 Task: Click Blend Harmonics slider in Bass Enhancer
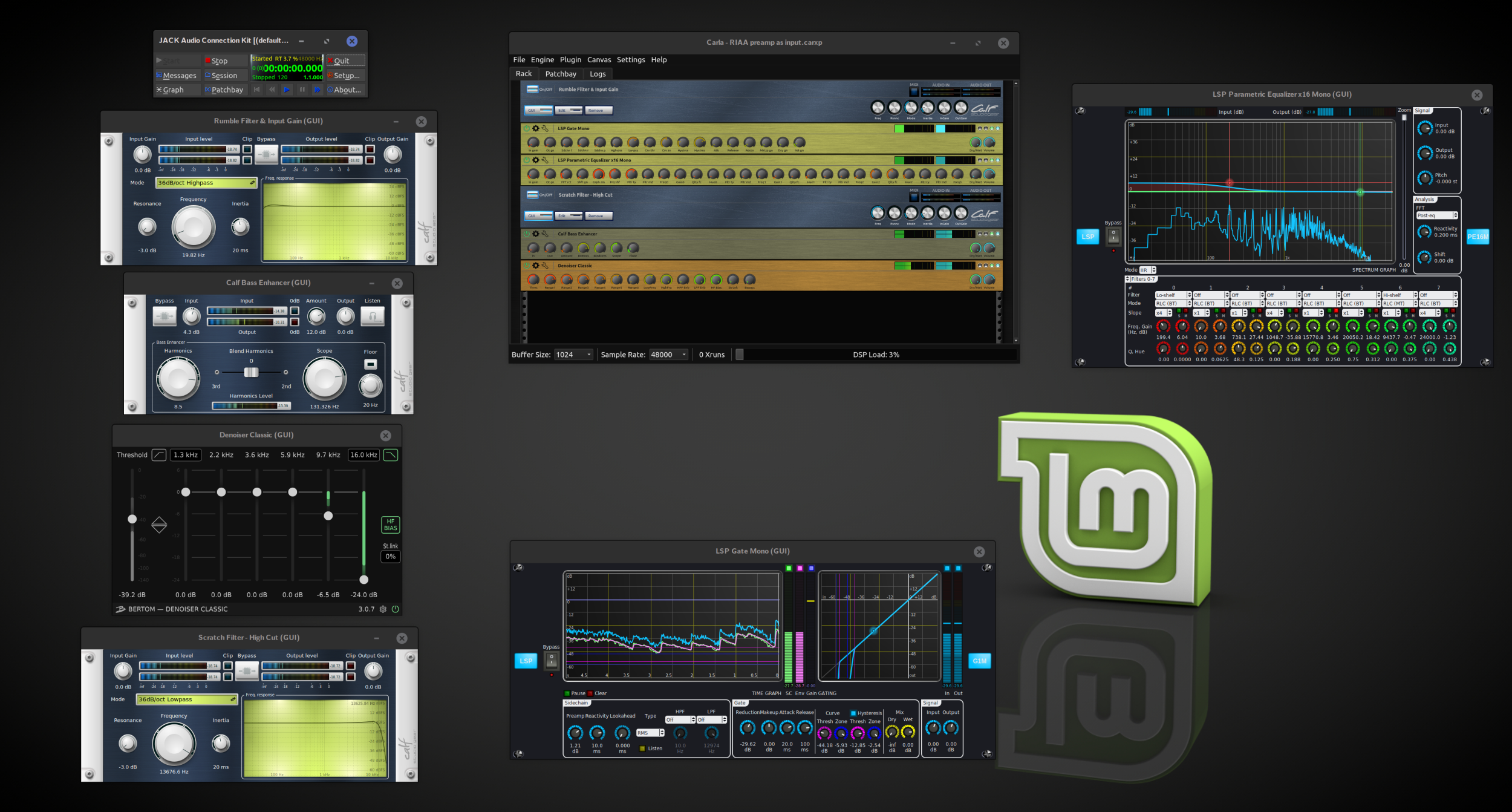[251, 372]
